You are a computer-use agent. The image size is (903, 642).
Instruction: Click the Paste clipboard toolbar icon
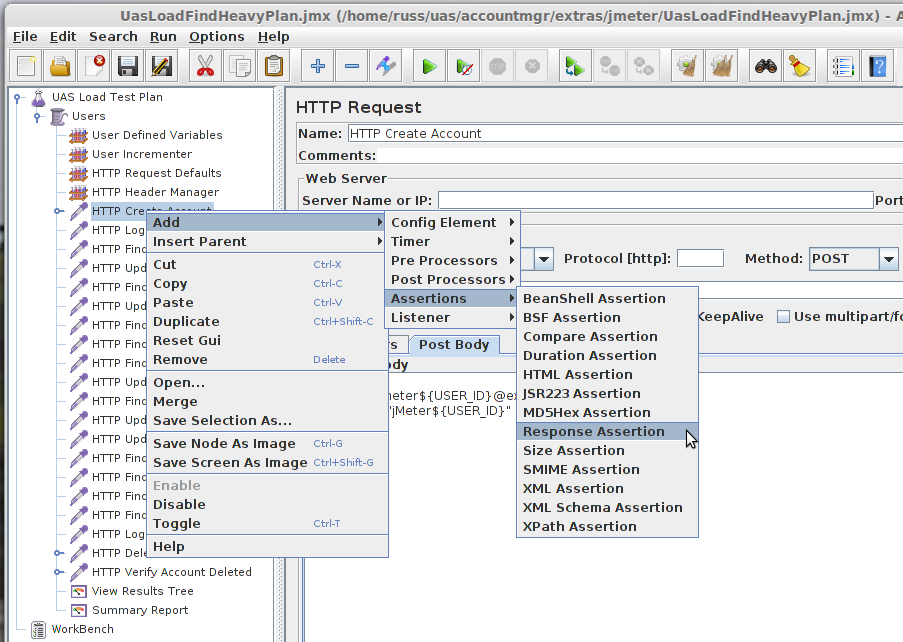tap(274, 66)
